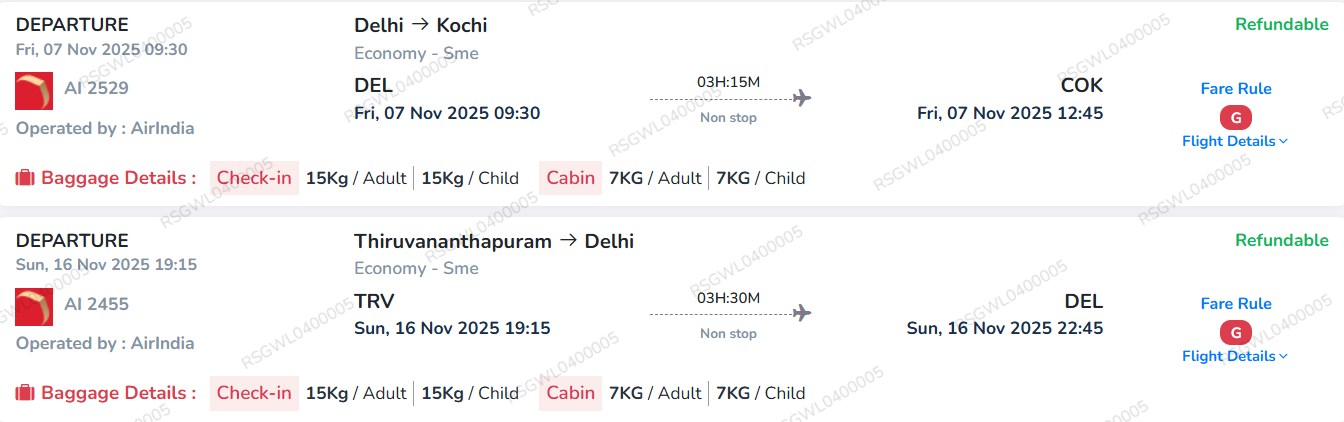Click the flight number AI 2529

pyautogui.click(x=96, y=88)
